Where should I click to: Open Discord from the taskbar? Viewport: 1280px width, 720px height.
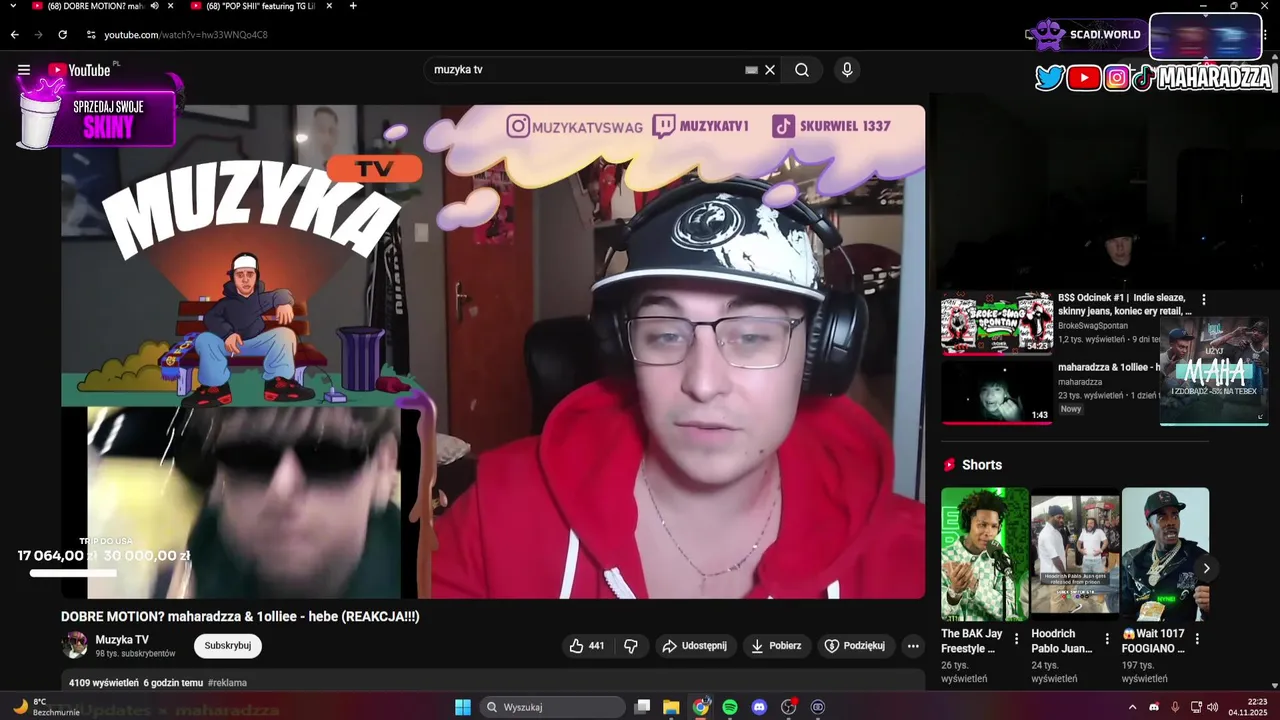click(759, 707)
